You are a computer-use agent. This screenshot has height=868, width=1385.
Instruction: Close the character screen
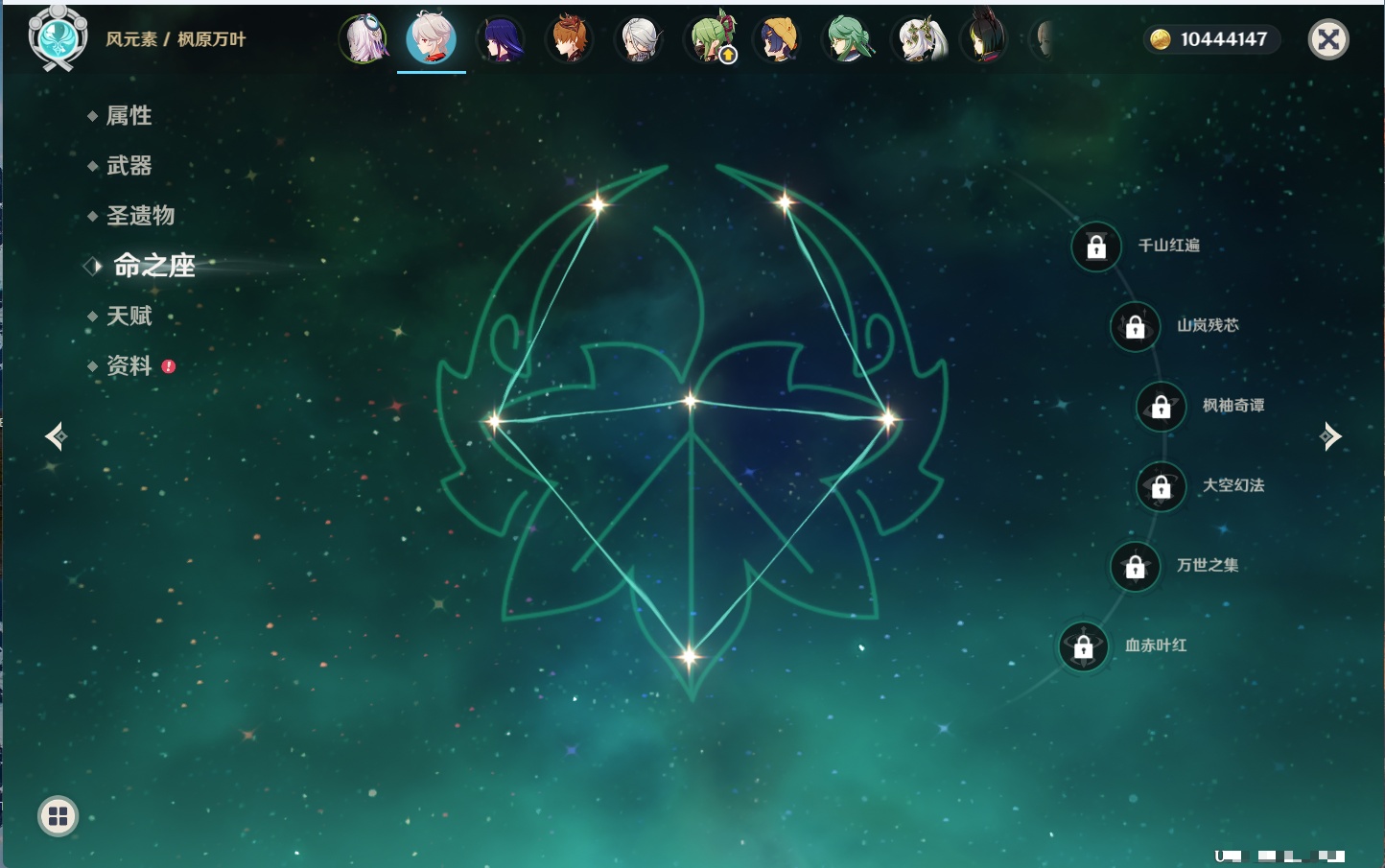pos(1328,39)
